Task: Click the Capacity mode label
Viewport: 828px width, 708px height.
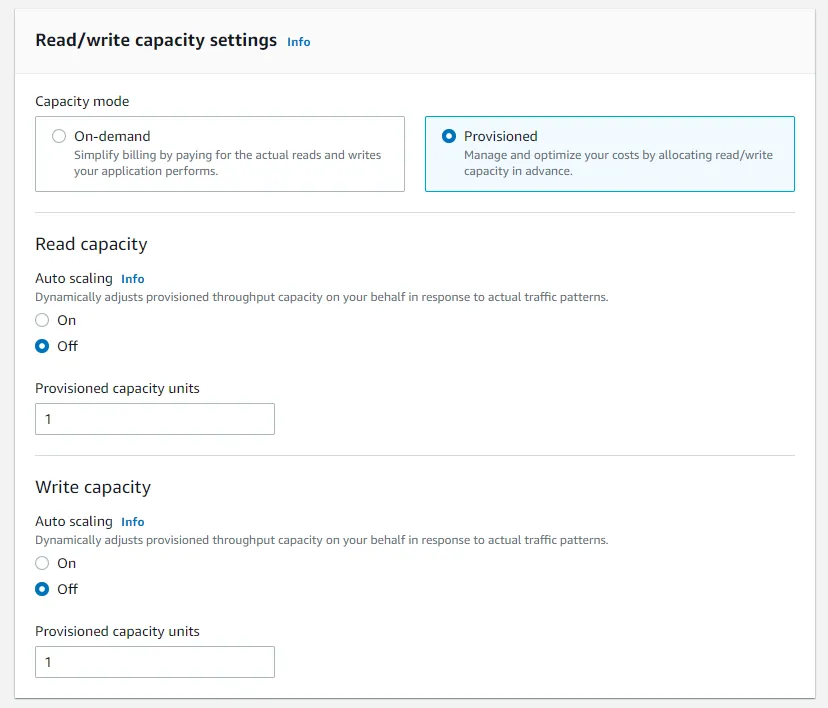Action: click(82, 101)
